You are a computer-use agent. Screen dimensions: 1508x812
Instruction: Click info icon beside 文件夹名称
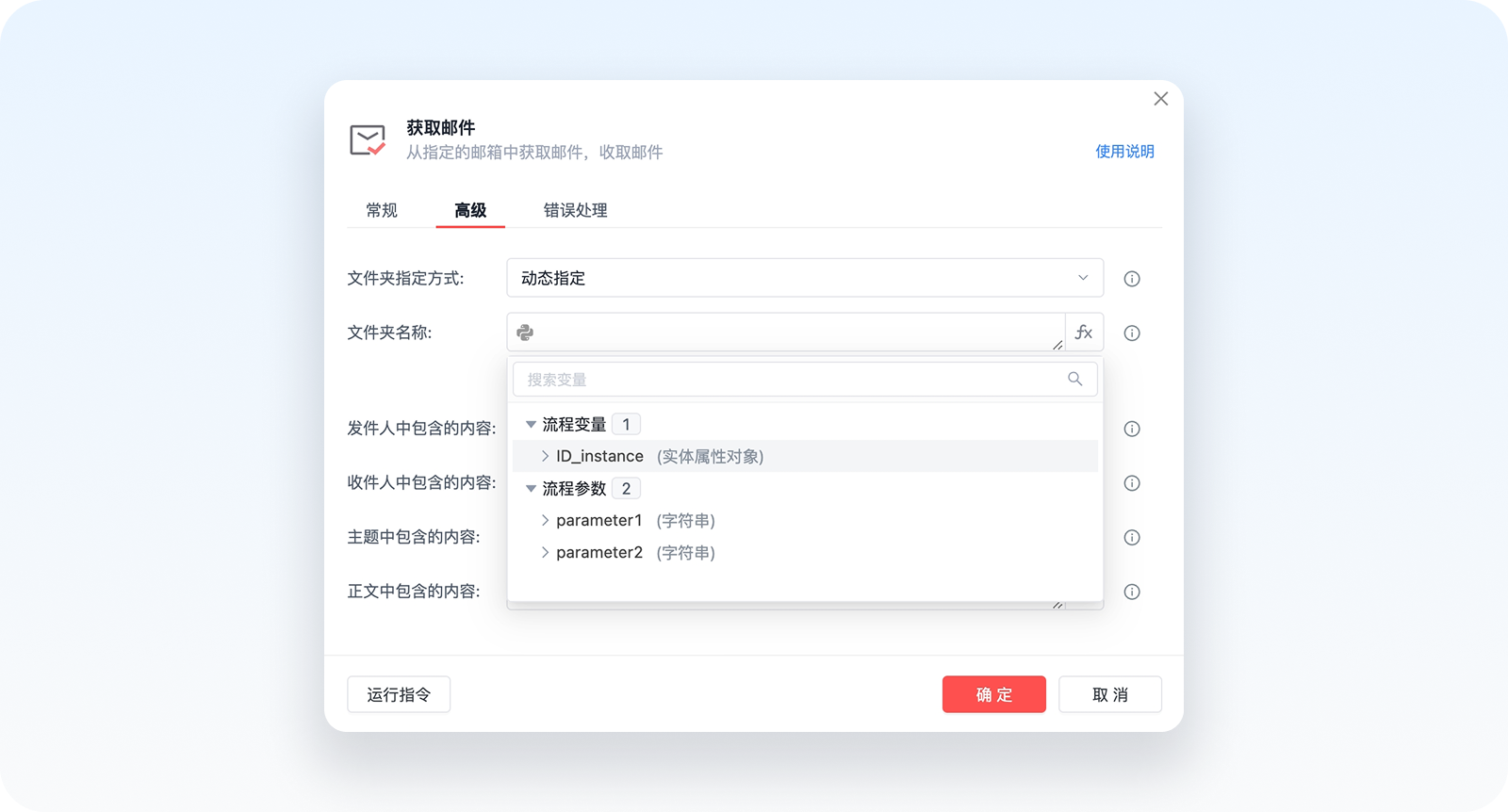(x=1132, y=333)
